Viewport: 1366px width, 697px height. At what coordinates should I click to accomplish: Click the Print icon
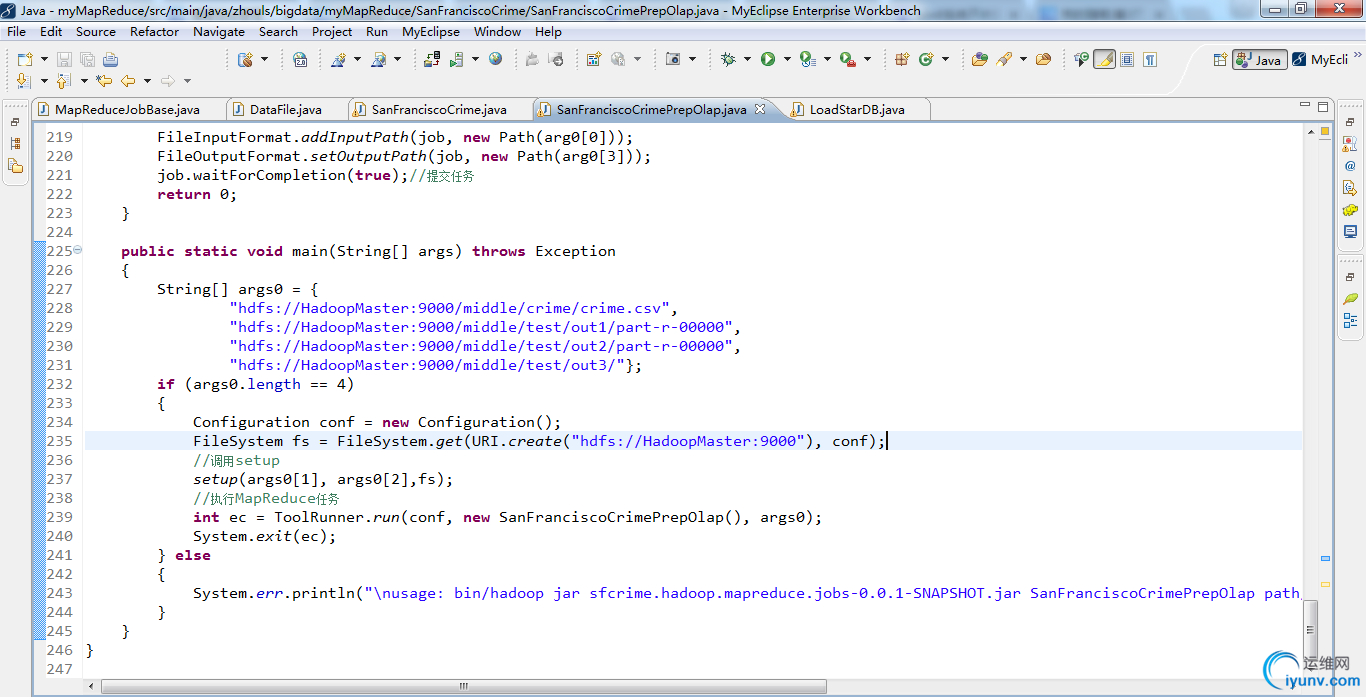coord(110,59)
